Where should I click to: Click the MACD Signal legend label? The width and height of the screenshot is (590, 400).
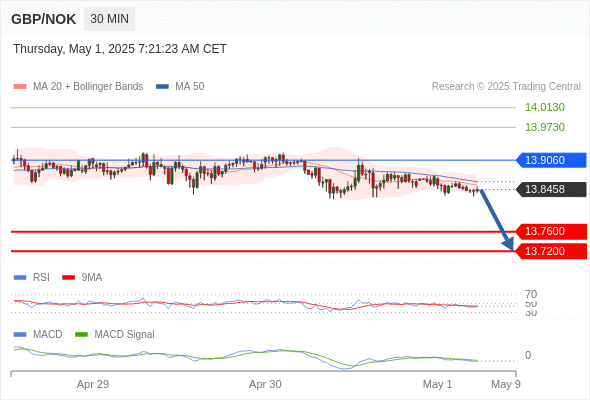pos(125,335)
